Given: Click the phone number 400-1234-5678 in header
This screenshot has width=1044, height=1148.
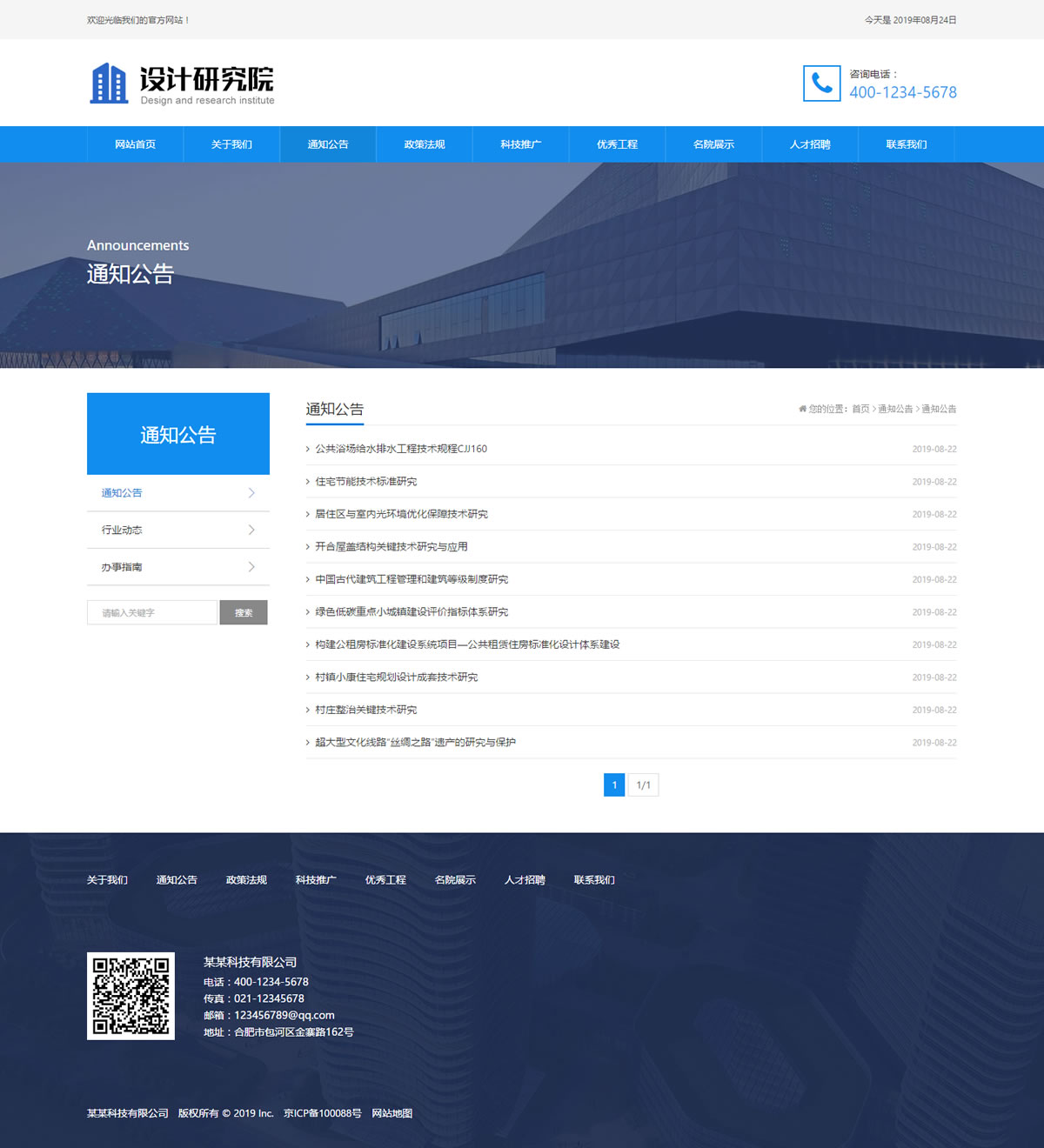Looking at the screenshot, I should pyautogui.click(x=903, y=92).
